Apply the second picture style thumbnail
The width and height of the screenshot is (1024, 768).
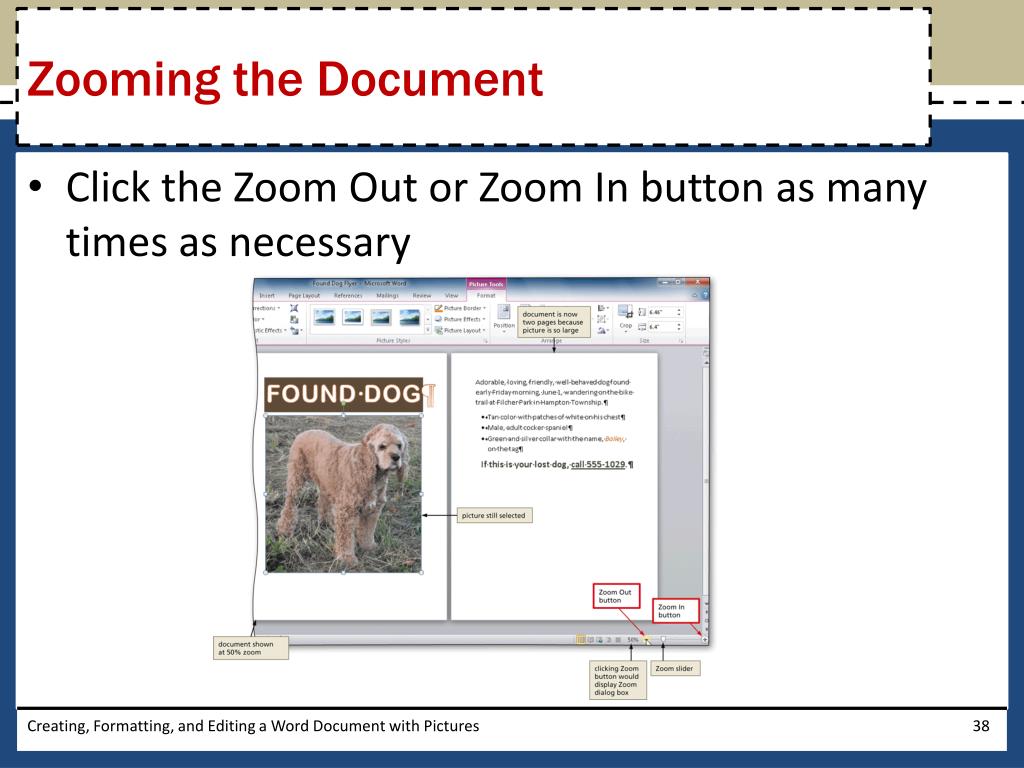353,317
